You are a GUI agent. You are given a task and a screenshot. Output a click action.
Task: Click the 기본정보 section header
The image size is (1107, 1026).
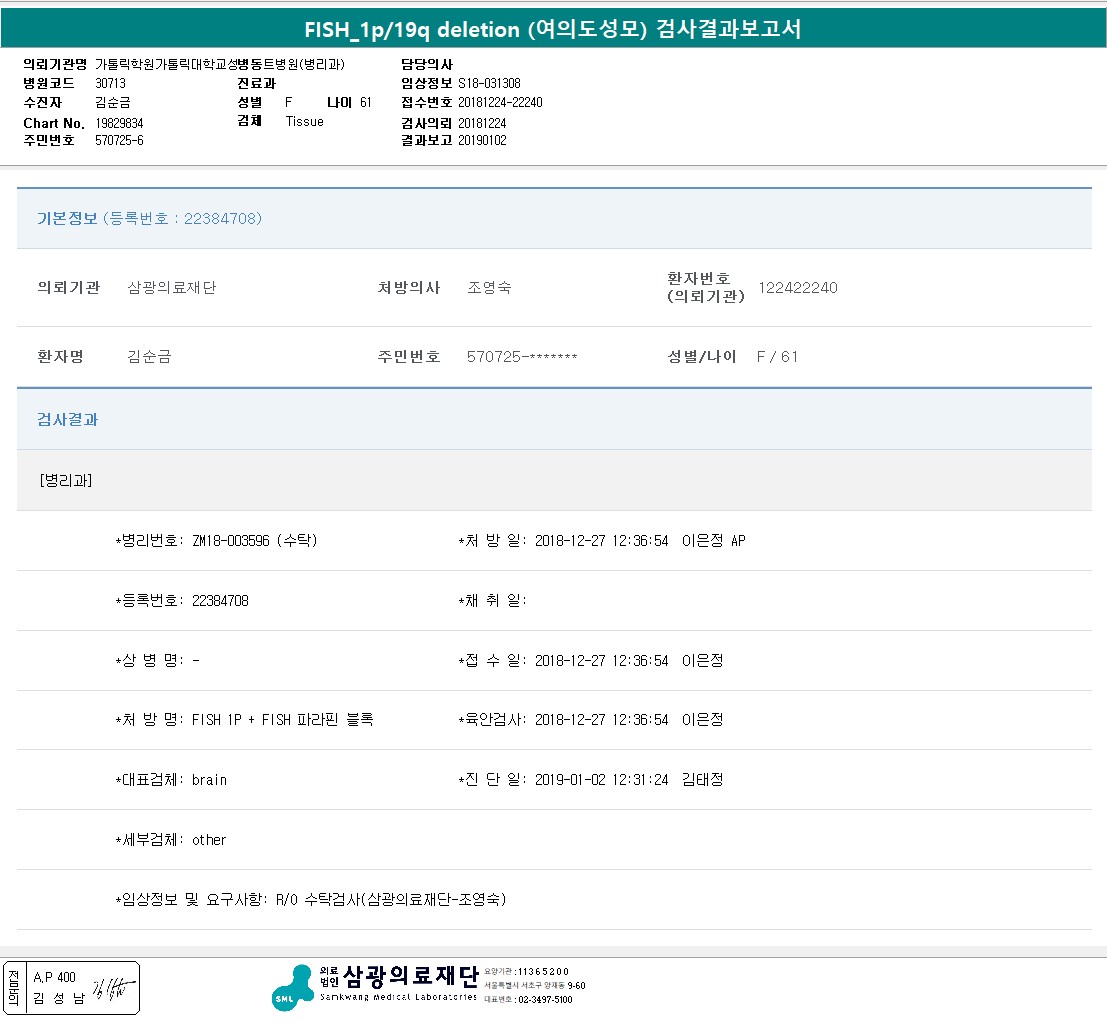[67, 218]
